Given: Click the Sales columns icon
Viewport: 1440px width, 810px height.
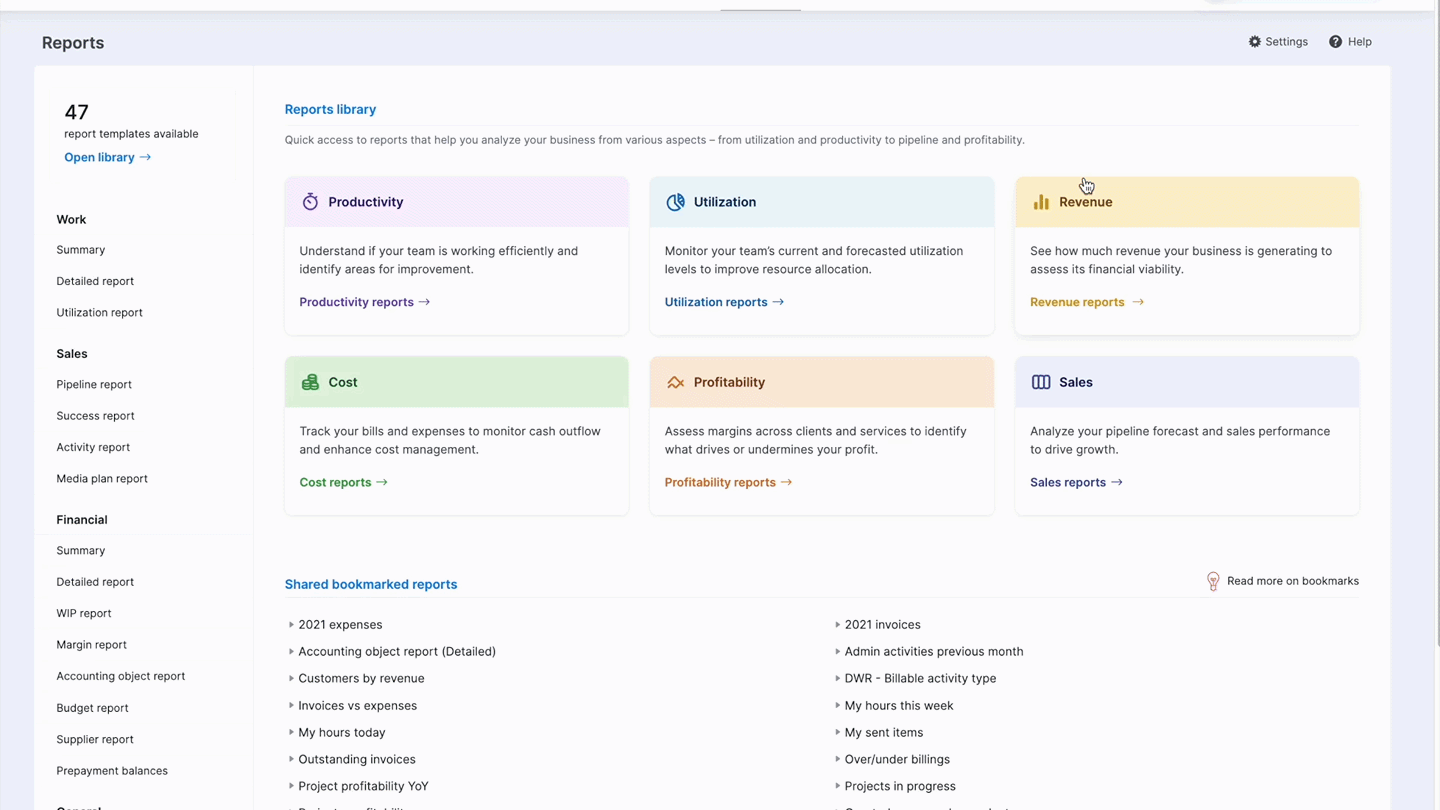Looking at the screenshot, I should click(1041, 382).
